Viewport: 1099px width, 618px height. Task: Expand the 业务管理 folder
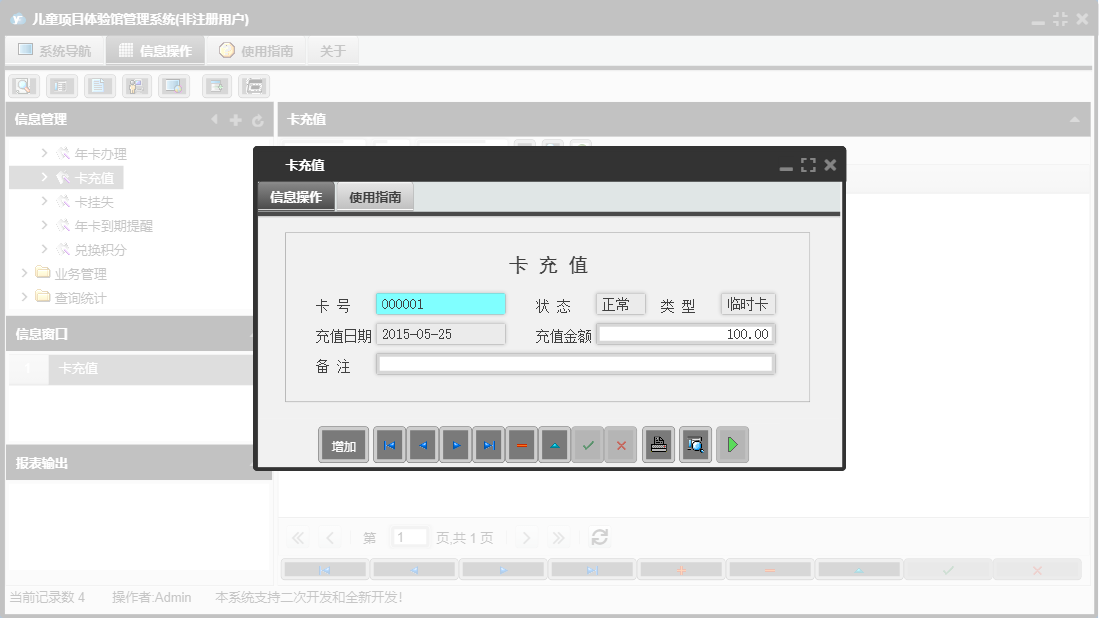[24, 271]
